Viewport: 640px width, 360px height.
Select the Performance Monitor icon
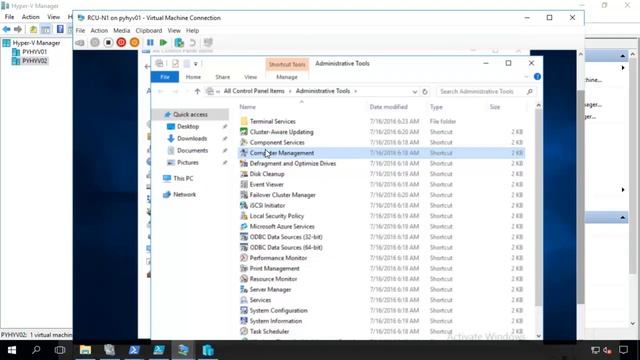244,258
